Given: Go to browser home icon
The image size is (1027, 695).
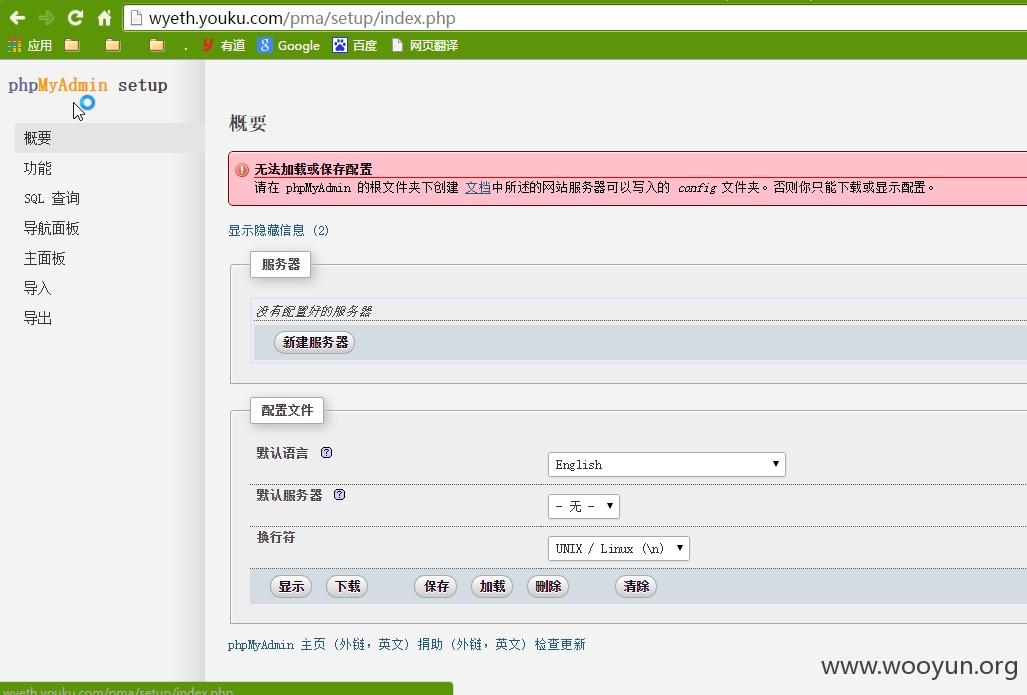Looking at the screenshot, I should tap(104, 18).
